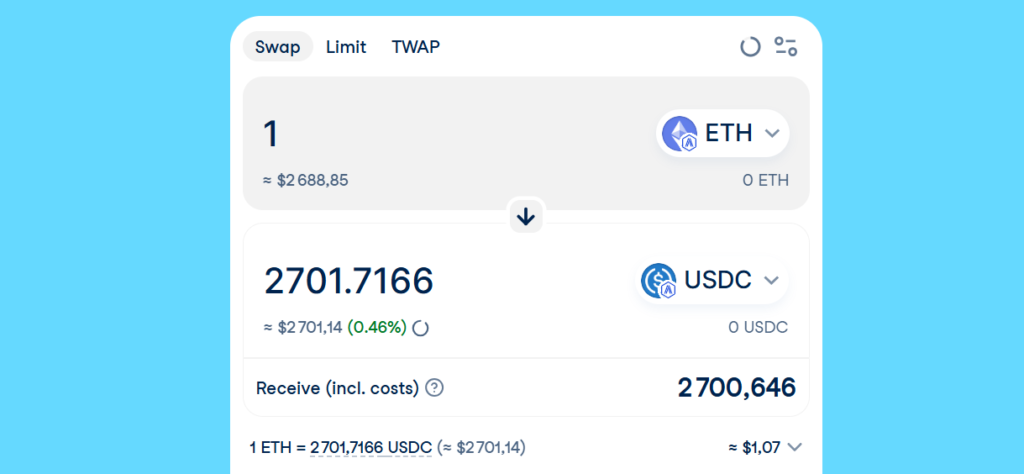Click the loading spinner next to 0.46%
The image size is (1024, 474).
421,328
